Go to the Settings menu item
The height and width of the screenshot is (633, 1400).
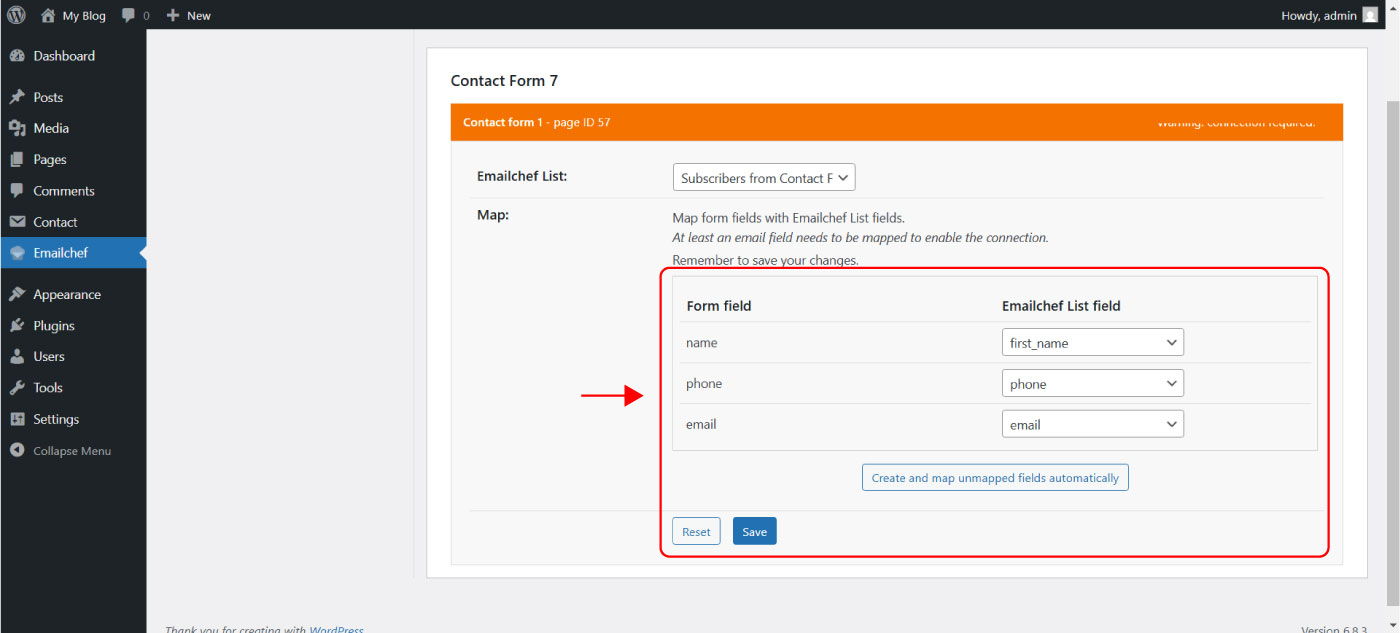[x=55, y=419]
